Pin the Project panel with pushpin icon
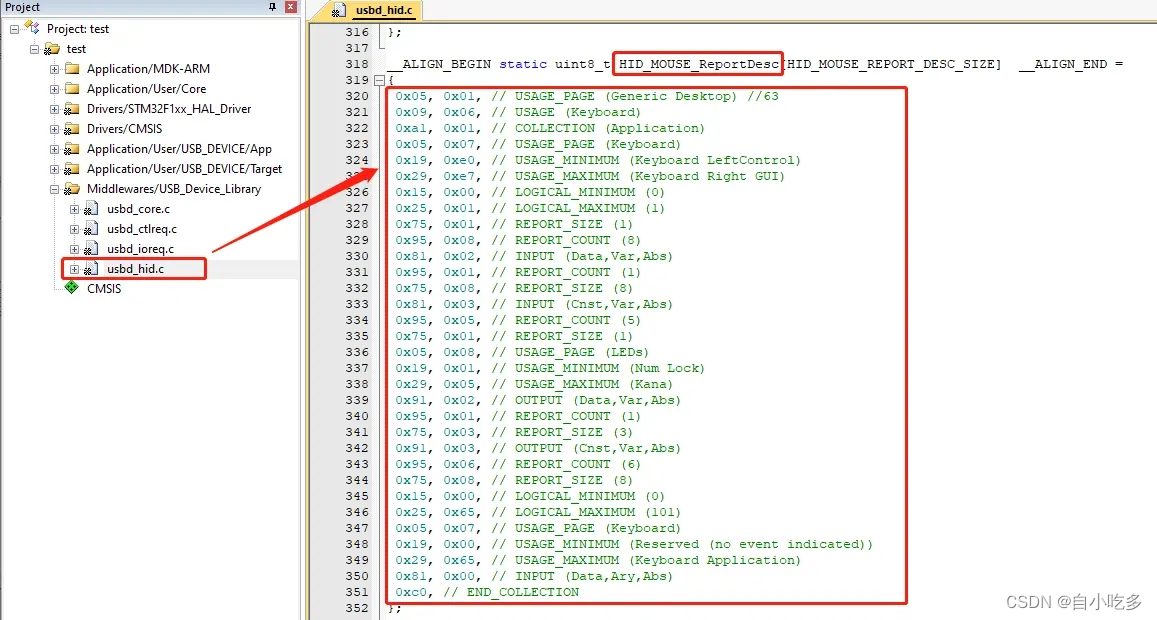The image size is (1157, 620). [x=272, y=7]
